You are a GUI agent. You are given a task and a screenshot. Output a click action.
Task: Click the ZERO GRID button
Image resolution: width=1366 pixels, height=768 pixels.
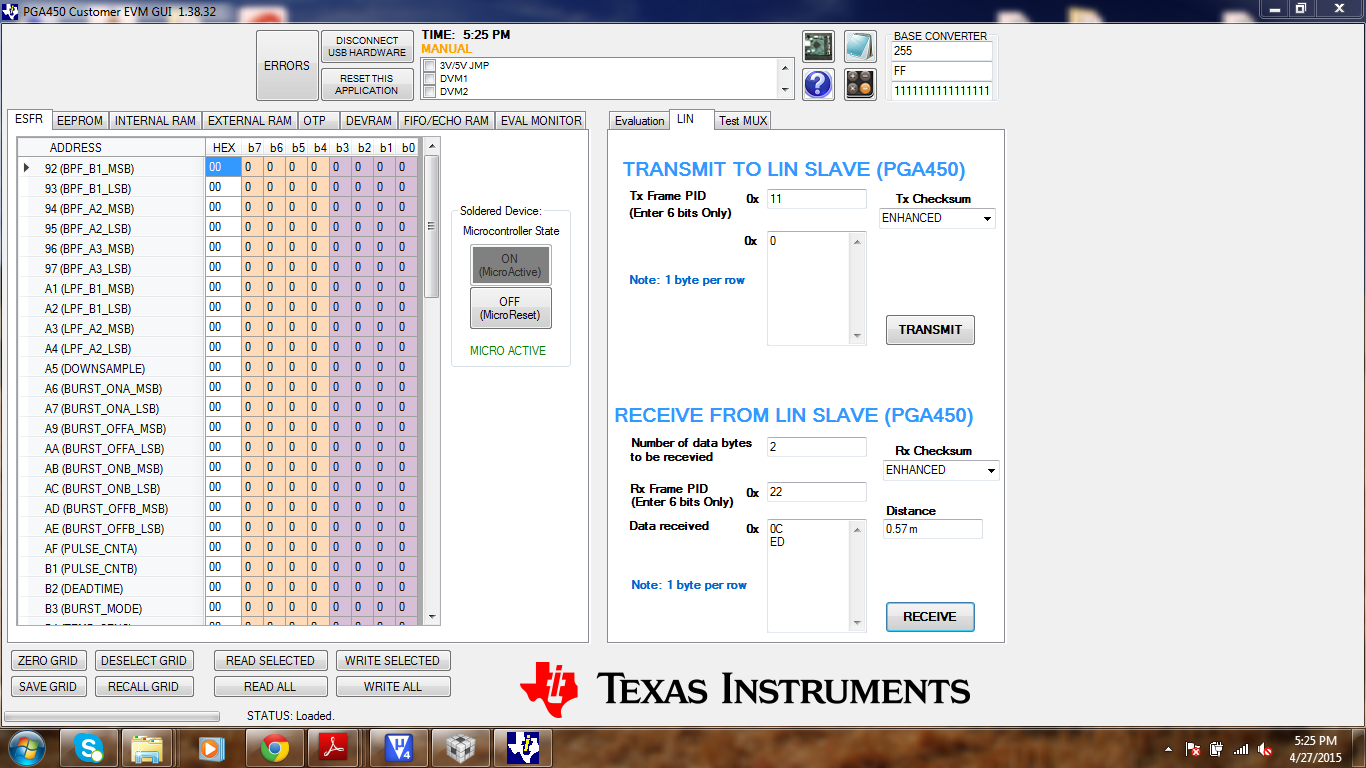(48, 661)
